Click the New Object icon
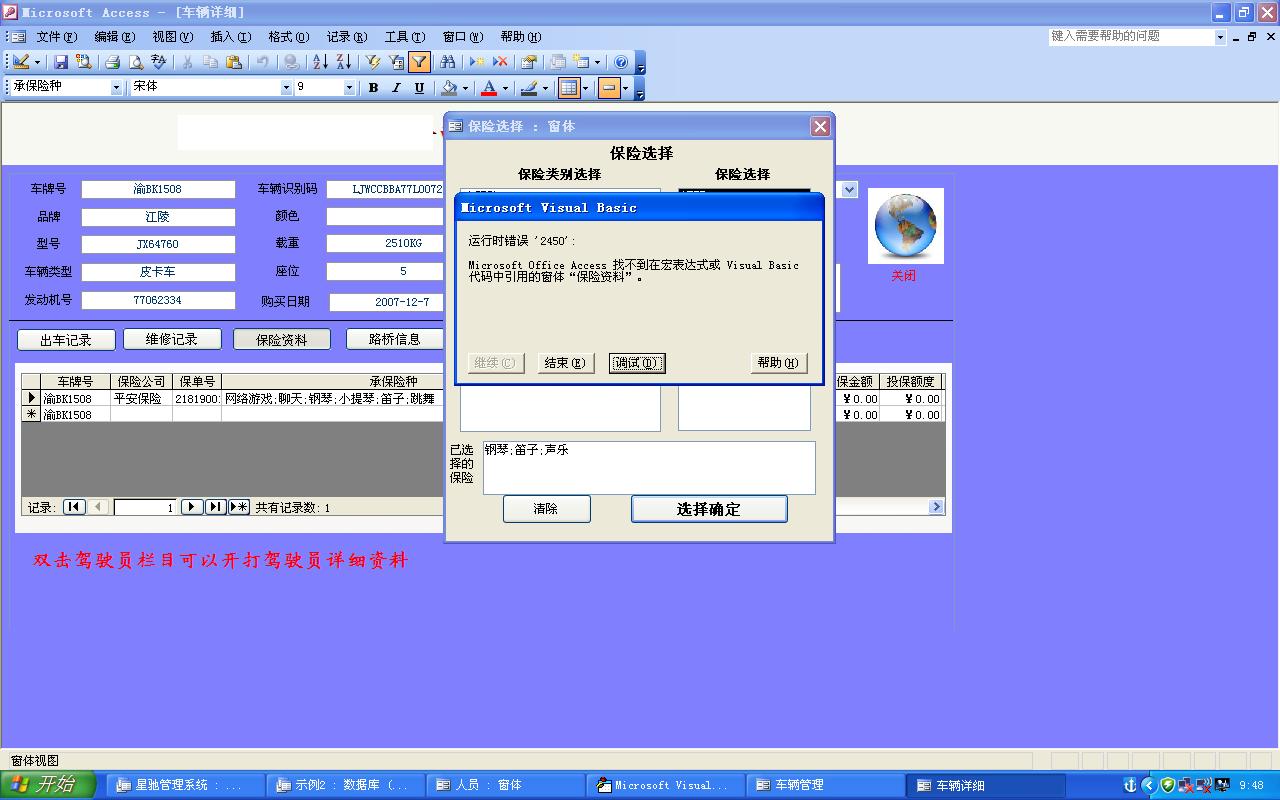The image size is (1280, 800). (x=581, y=62)
